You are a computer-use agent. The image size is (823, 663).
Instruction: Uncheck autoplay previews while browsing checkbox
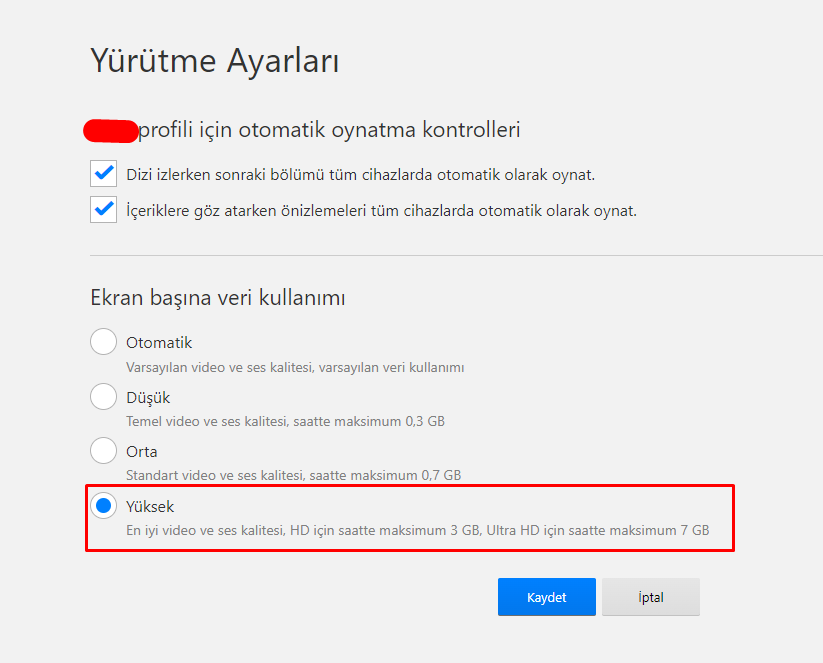tap(103, 210)
